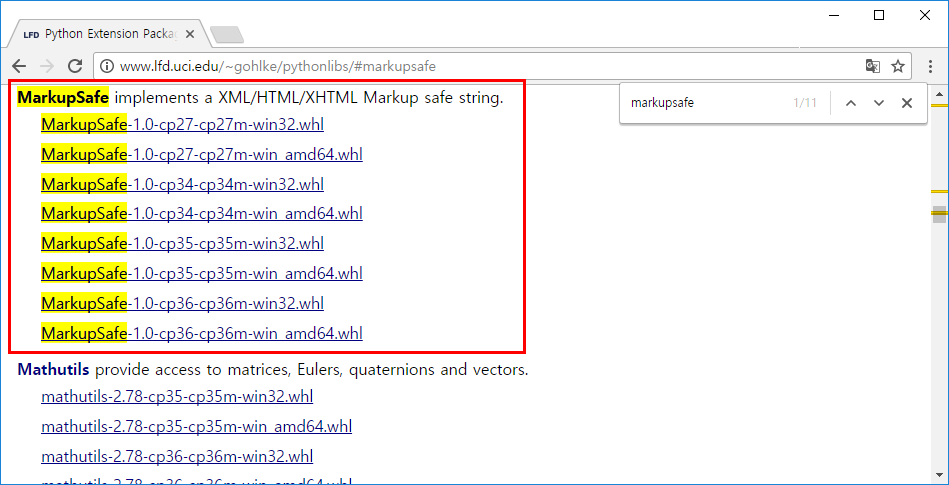
Task: Go back to the previous page
Action: pos(19,66)
